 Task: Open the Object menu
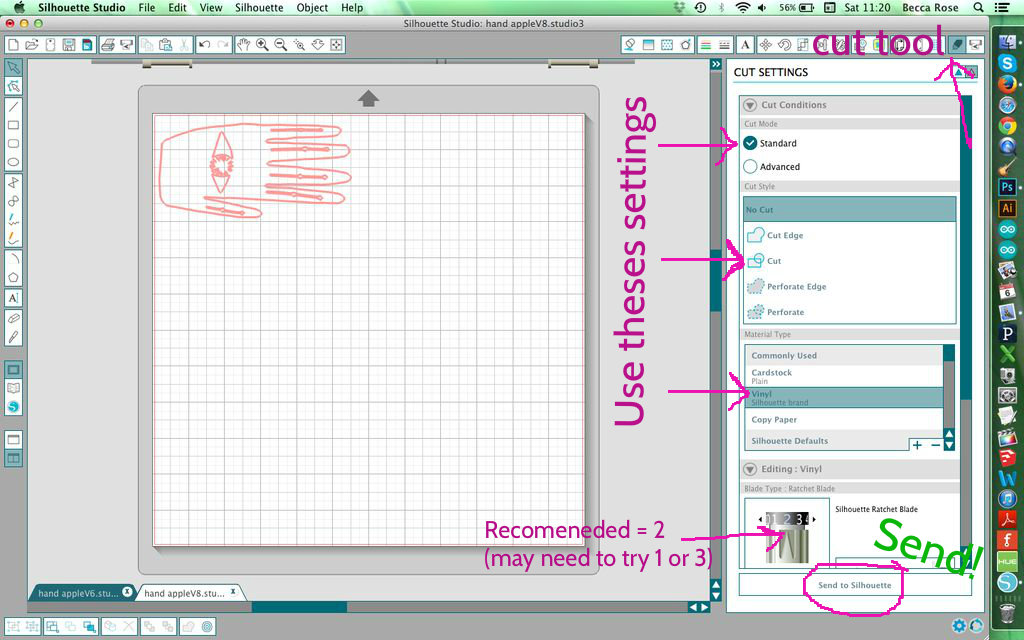(x=312, y=8)
